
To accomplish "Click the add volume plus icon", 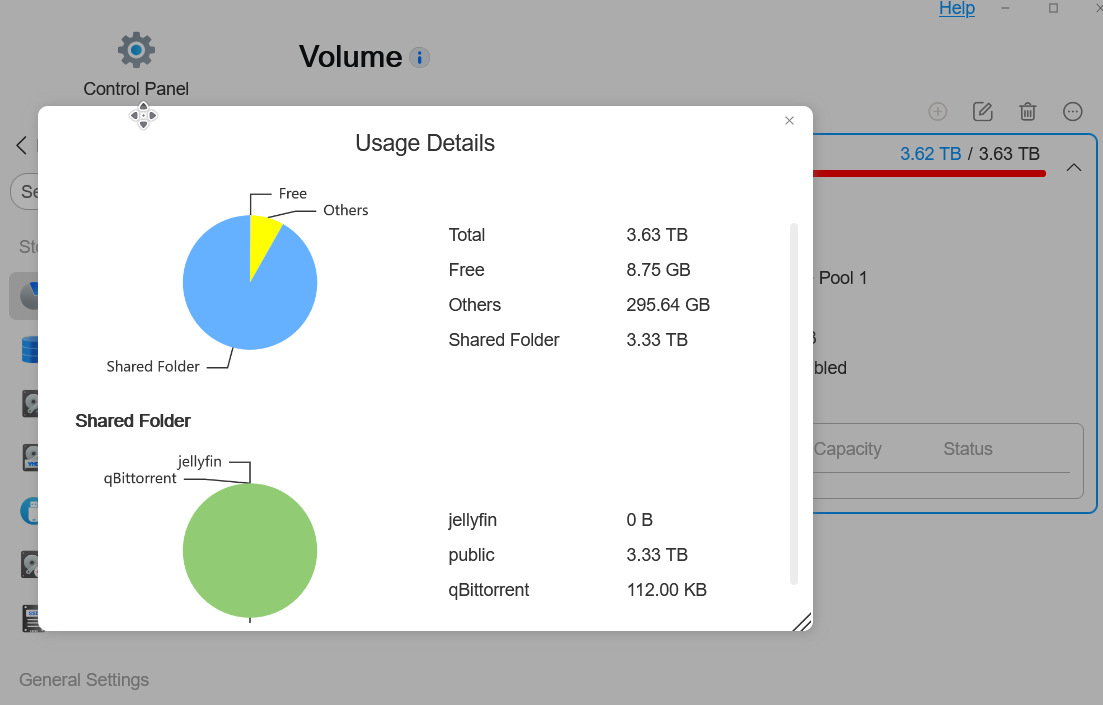I will [938, 111].
